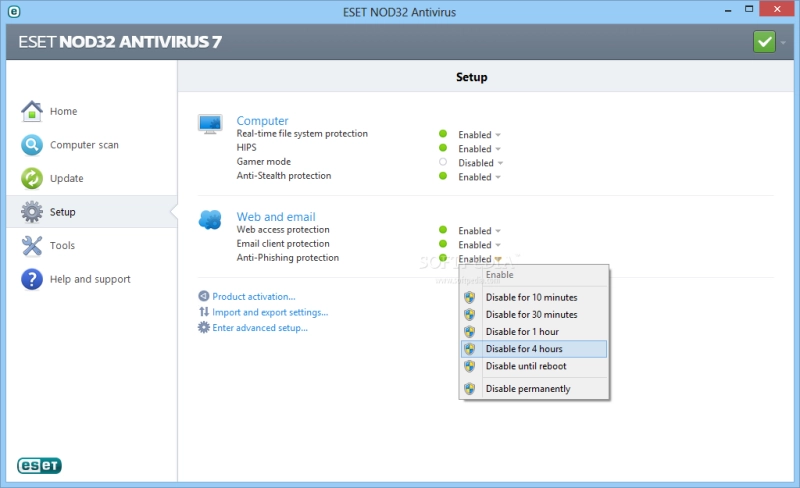Click the ESET app icon in title bar
This screenshot has height=488, width=800.
[x=14, y=11]
